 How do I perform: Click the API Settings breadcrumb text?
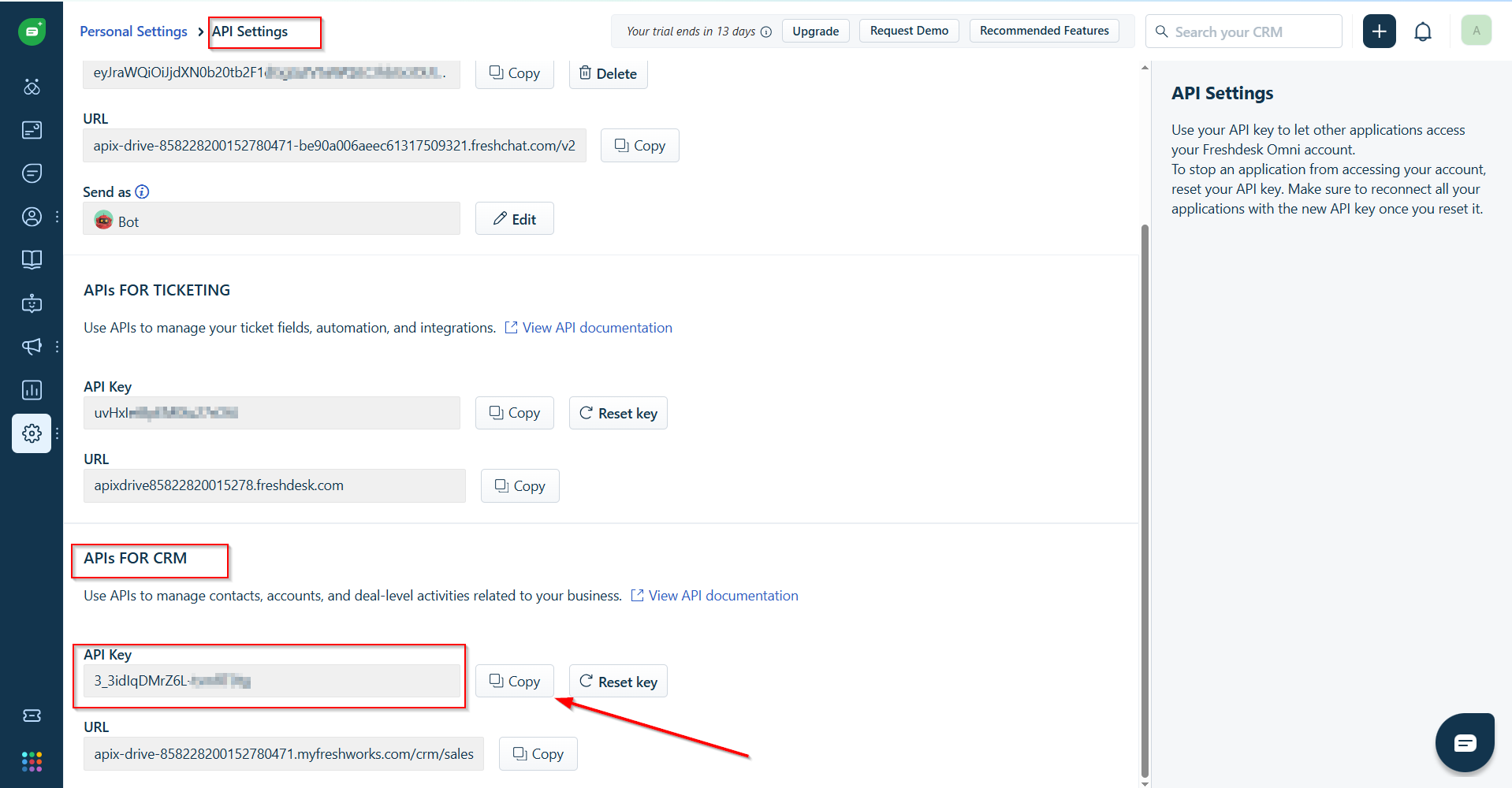coord(250,32)
